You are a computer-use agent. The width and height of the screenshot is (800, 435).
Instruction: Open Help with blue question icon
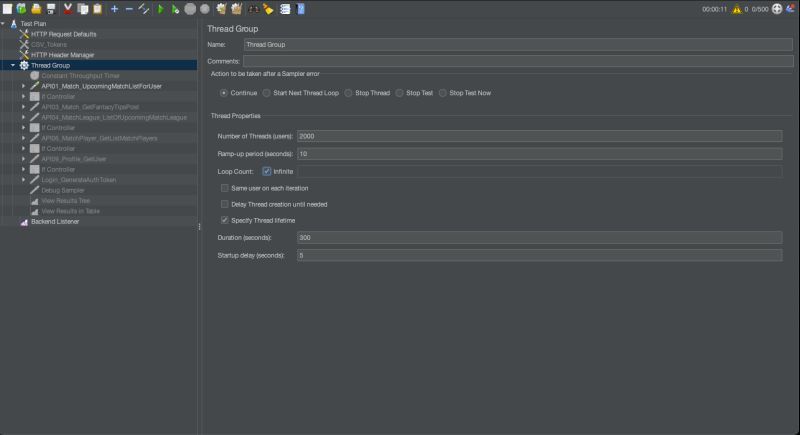coord(301,9)
